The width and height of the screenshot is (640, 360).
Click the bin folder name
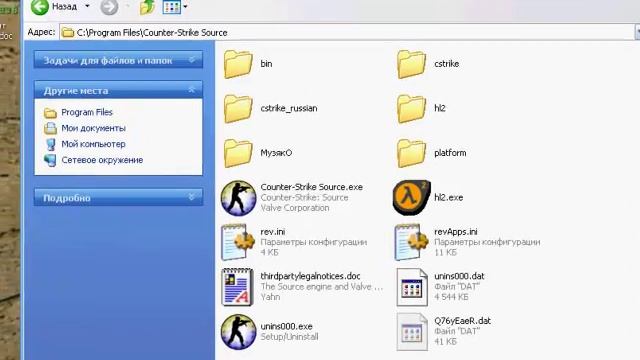click(x=266, y=64)
